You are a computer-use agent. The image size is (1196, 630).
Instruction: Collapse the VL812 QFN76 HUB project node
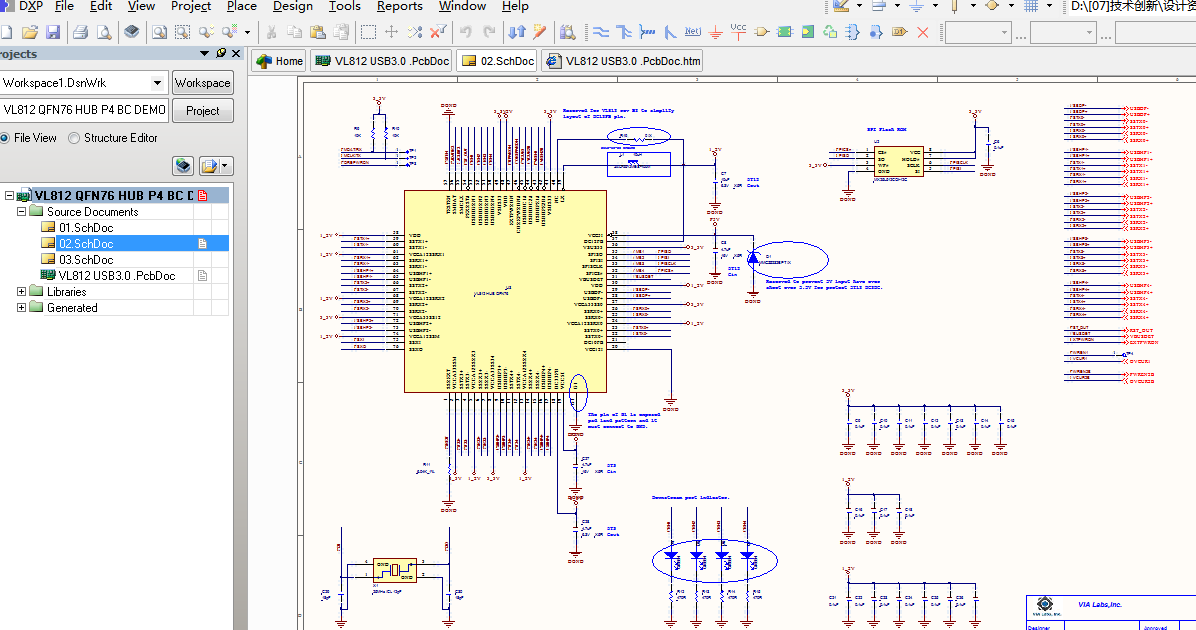pyautogui.click(x=9, y=195)
